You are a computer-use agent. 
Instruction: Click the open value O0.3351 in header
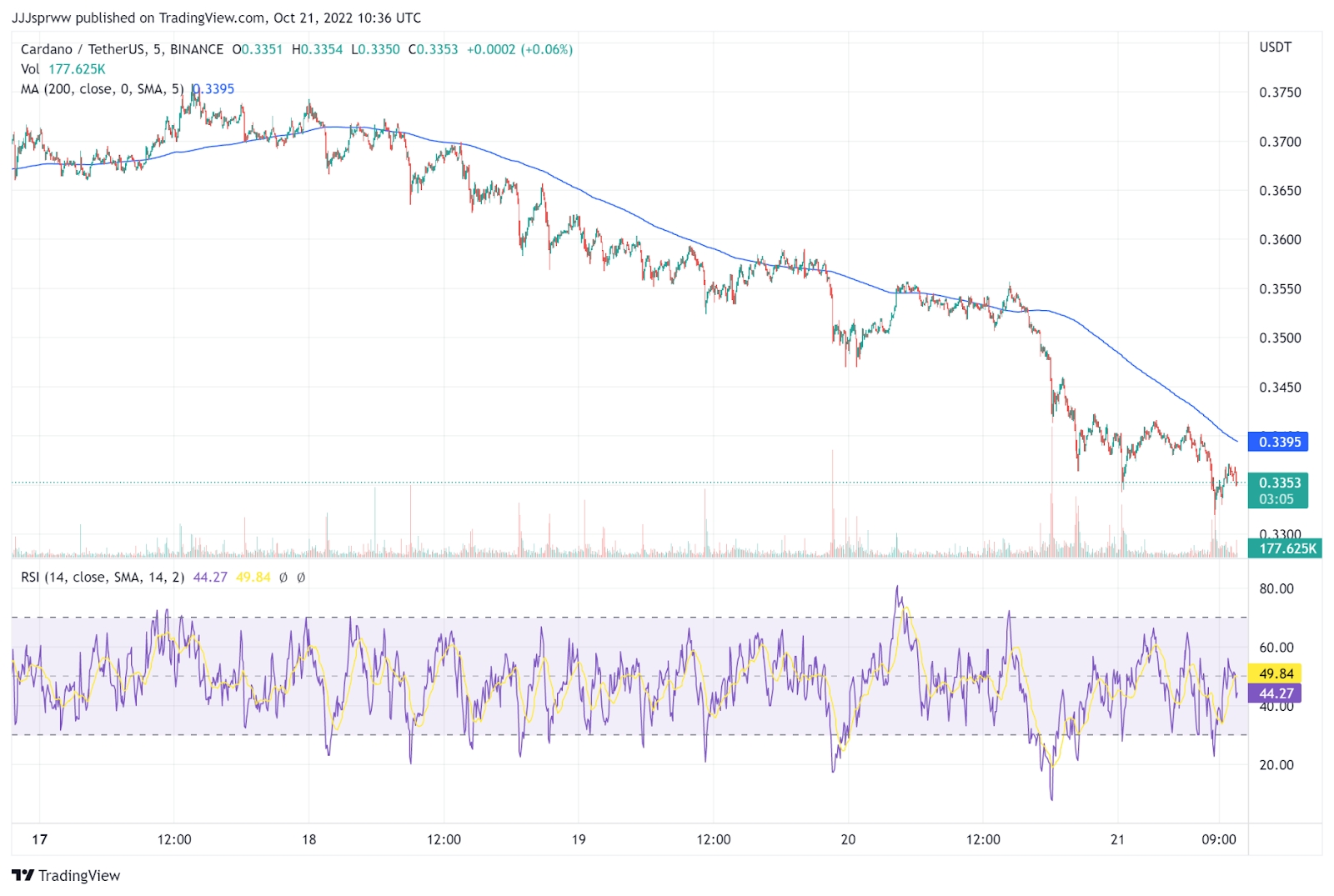tap(258, 49)
